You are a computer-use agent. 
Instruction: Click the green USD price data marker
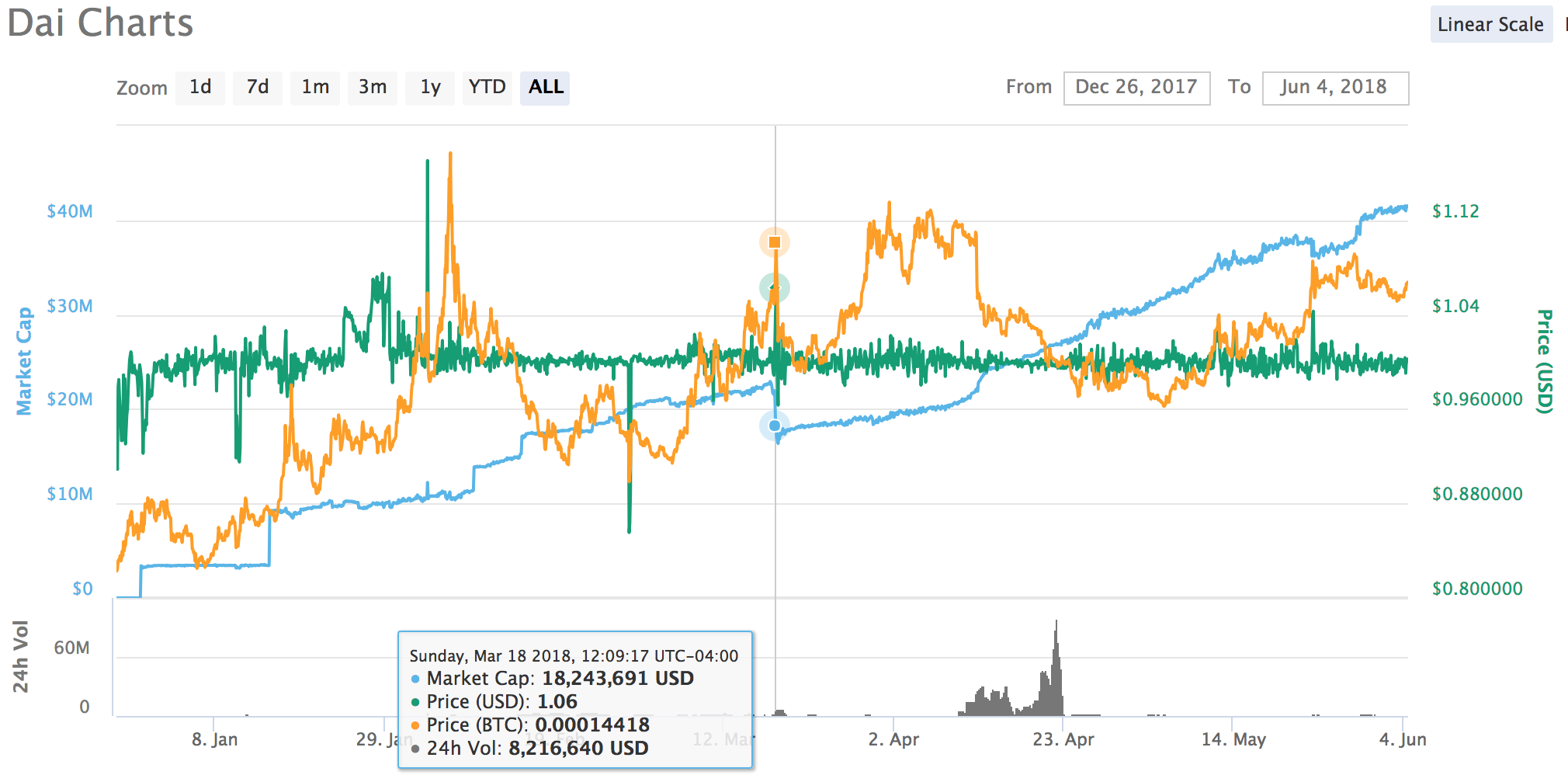775,288
